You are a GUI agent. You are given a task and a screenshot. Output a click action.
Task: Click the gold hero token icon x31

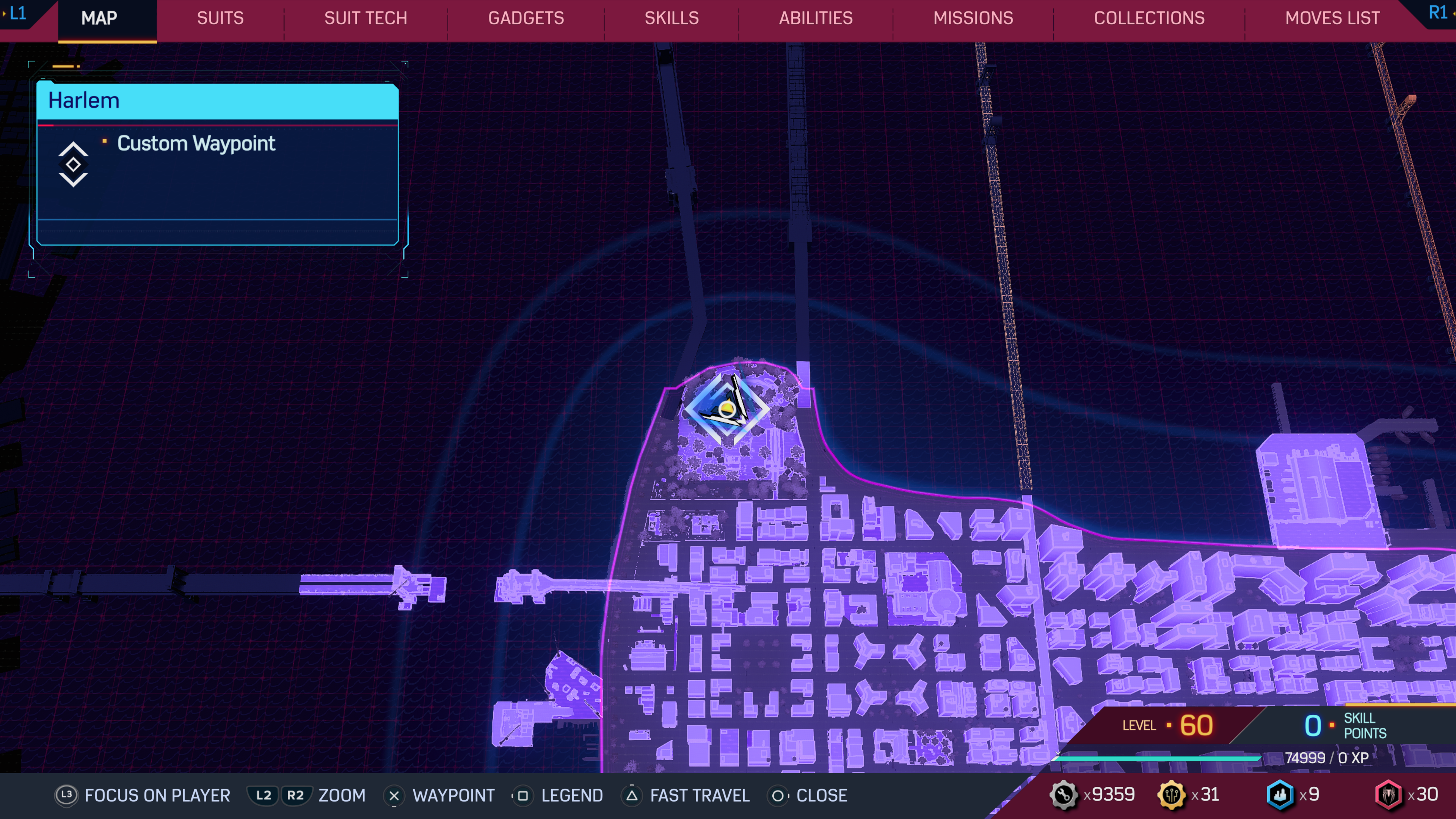click(1171, 795)
